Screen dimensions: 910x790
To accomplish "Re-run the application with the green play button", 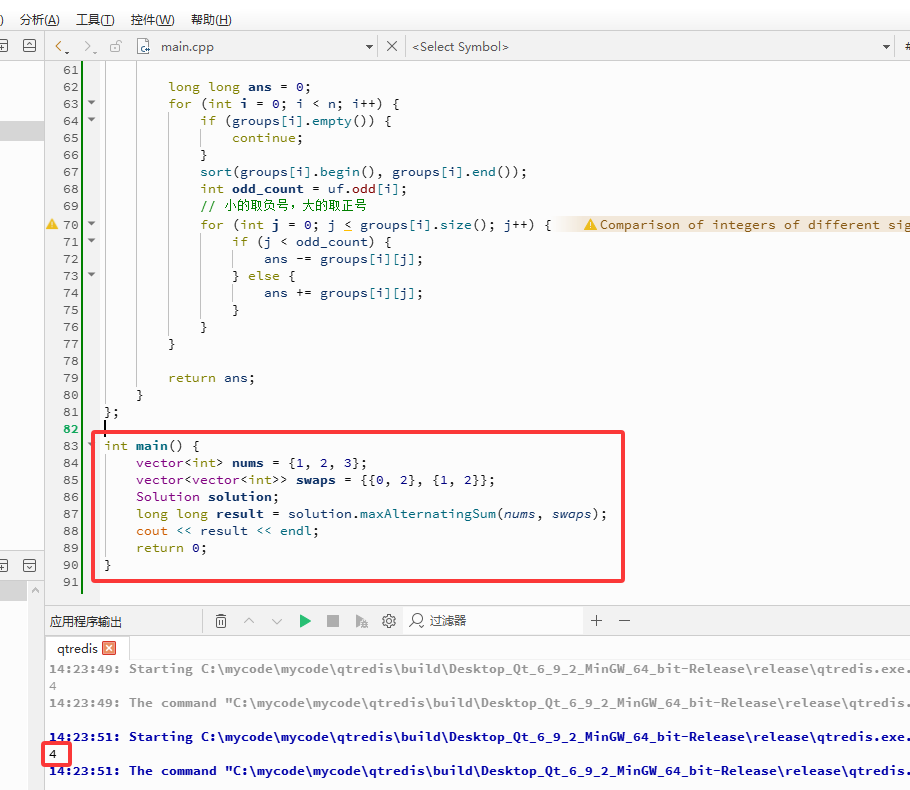I will [x=305, y=621].
